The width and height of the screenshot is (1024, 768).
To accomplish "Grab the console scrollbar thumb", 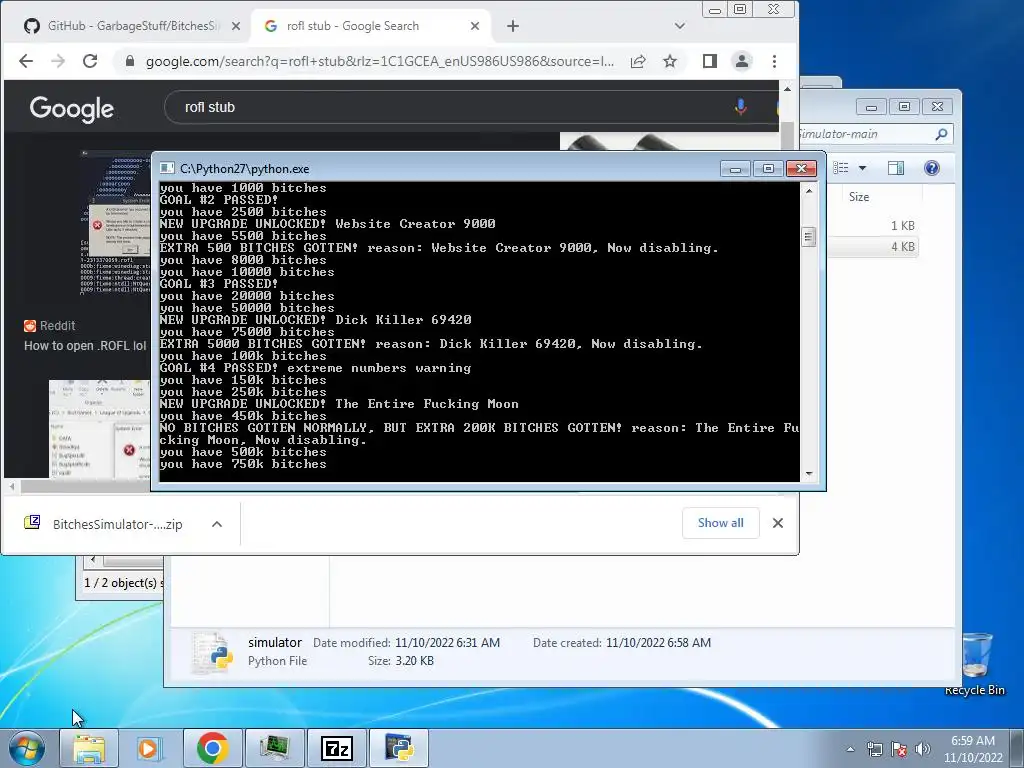I will (x=808, y=236).
